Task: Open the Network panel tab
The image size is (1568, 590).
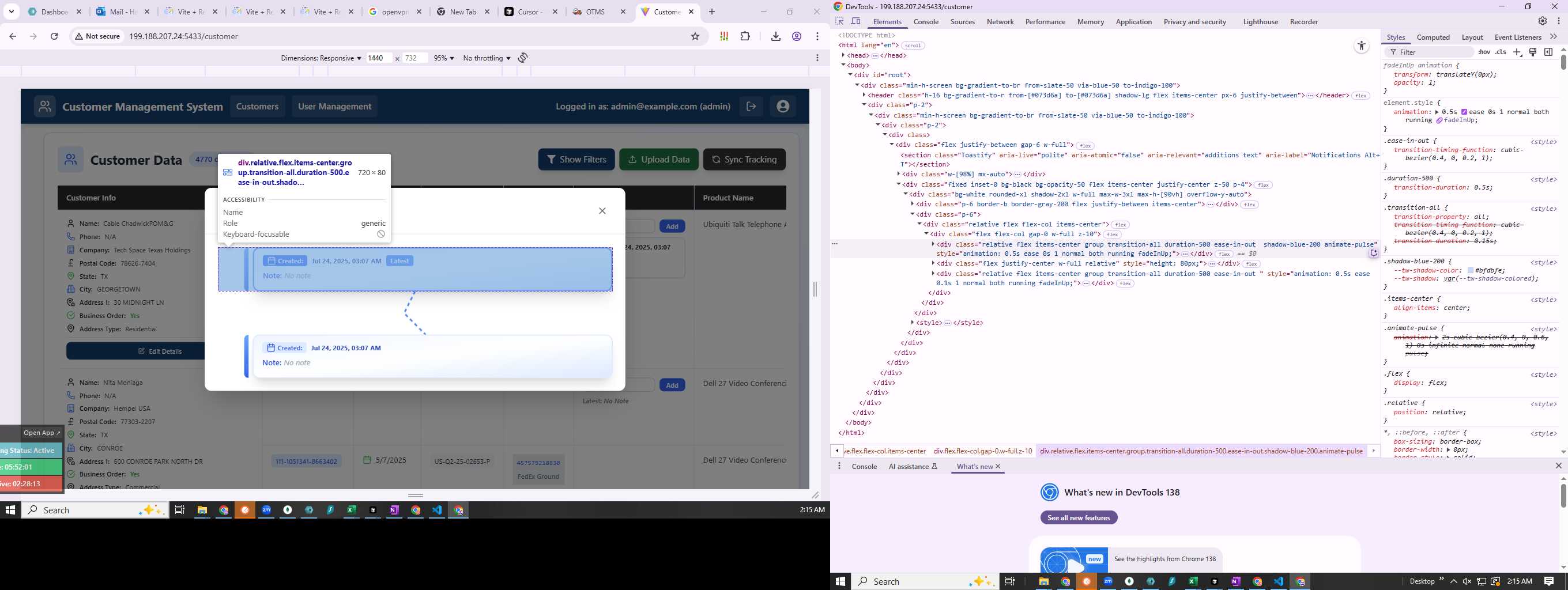Action: tap(1000, 22)
